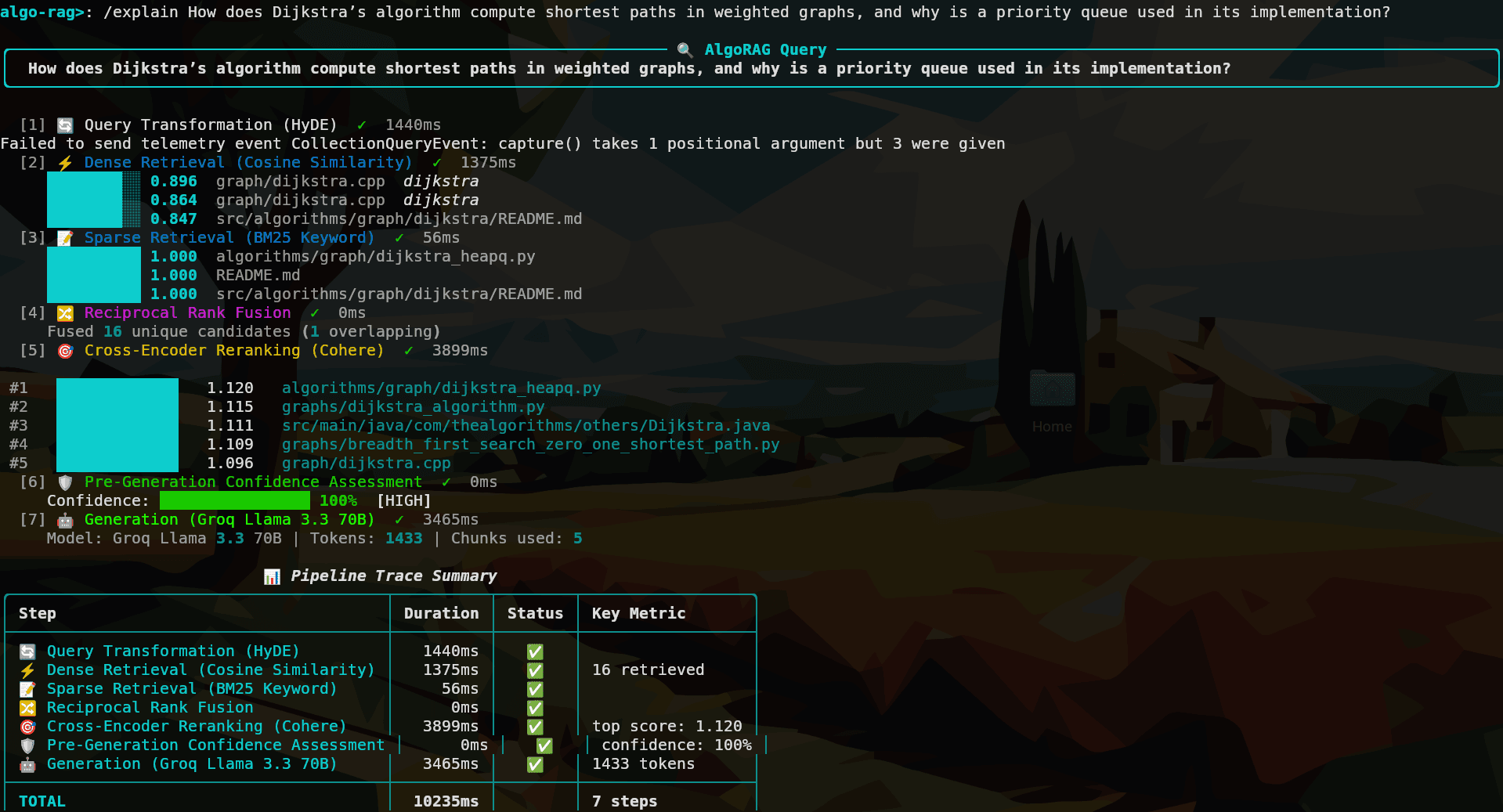Click the memo icon in the Sparse Retrieval table row
The width and height of the screenshot is (1503, 812).
tap(27, 689)
